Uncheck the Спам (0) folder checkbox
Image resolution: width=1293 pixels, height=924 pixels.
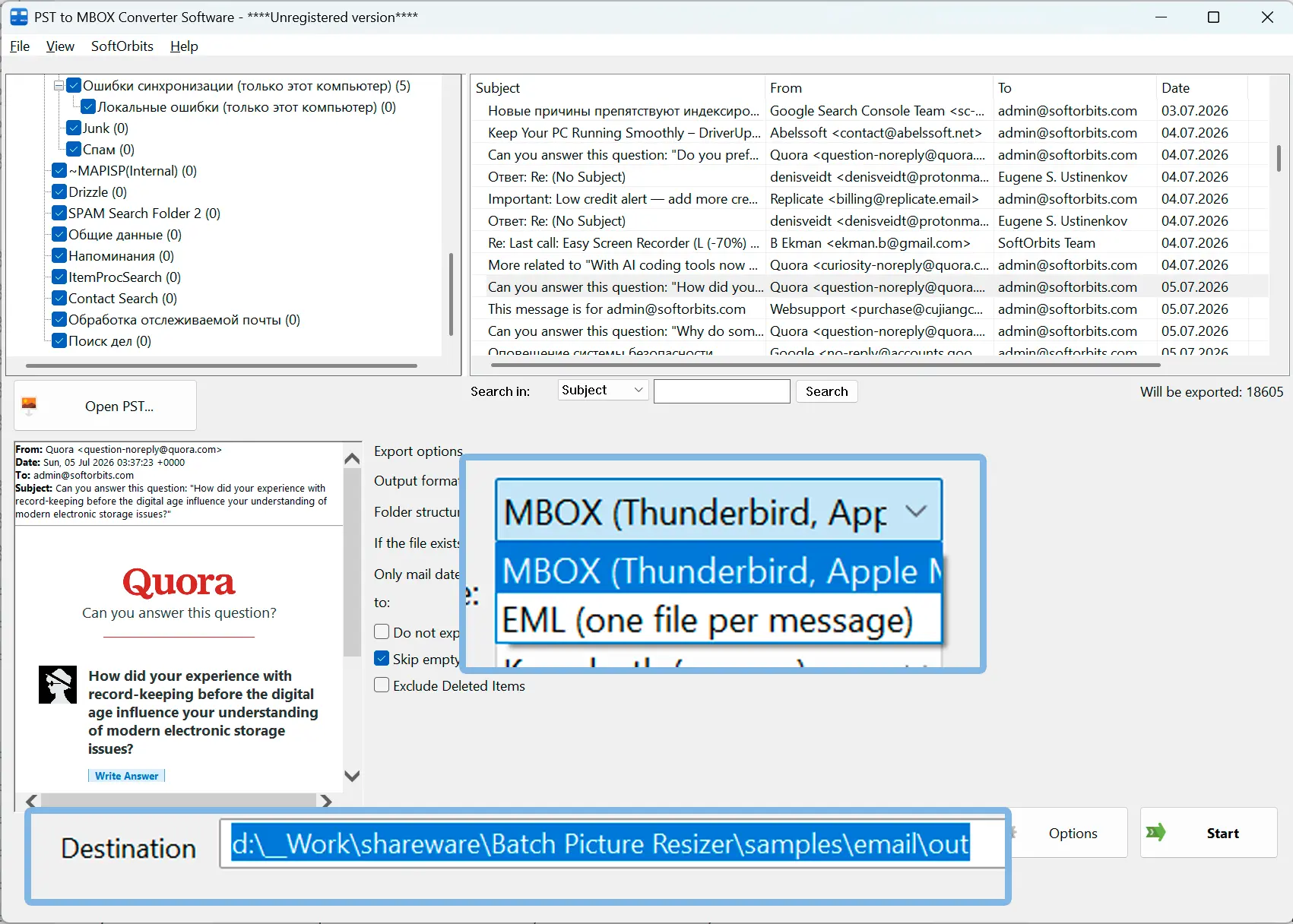point(74,150)
